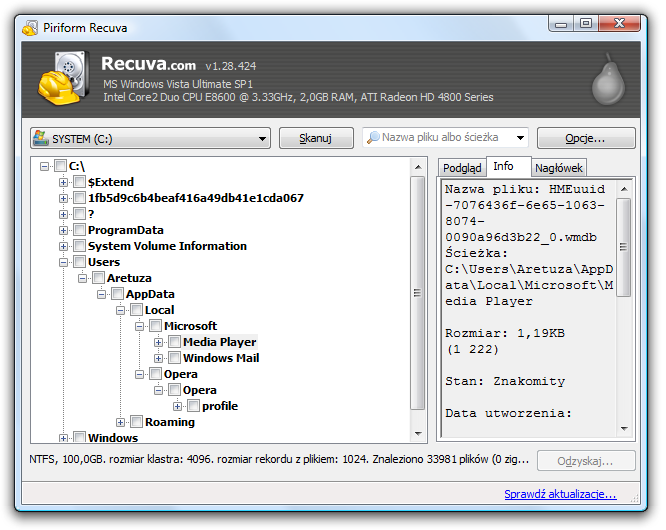
Task: Check the Media Player checkbox
Action: [x=175, y=341]
